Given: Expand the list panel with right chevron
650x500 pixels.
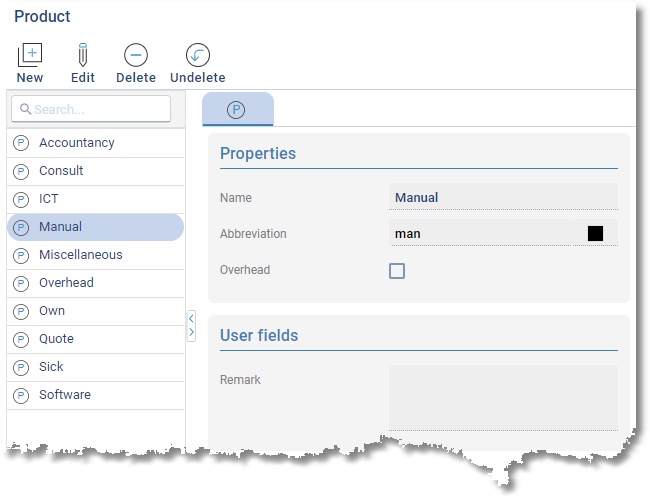Looking at the screenshot, I should pyautogui.click(x=191, y=332).
